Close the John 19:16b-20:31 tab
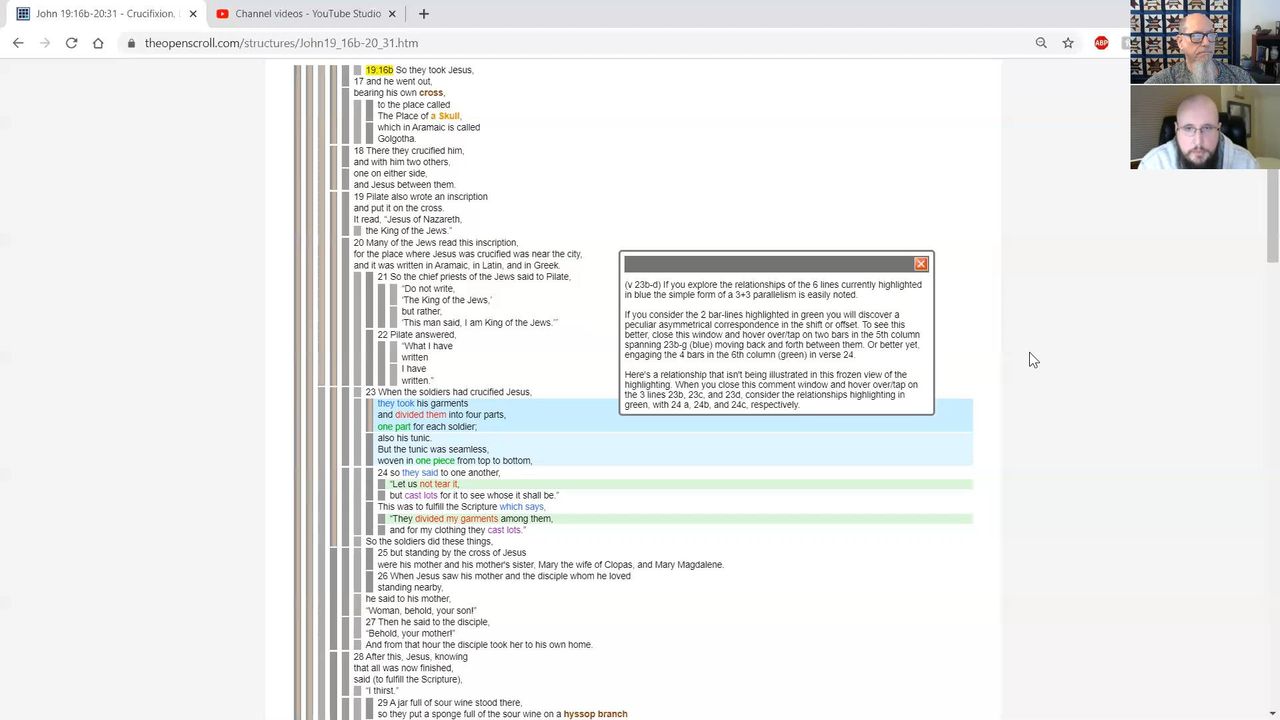1280x720 pixels. tap(193, 14)
